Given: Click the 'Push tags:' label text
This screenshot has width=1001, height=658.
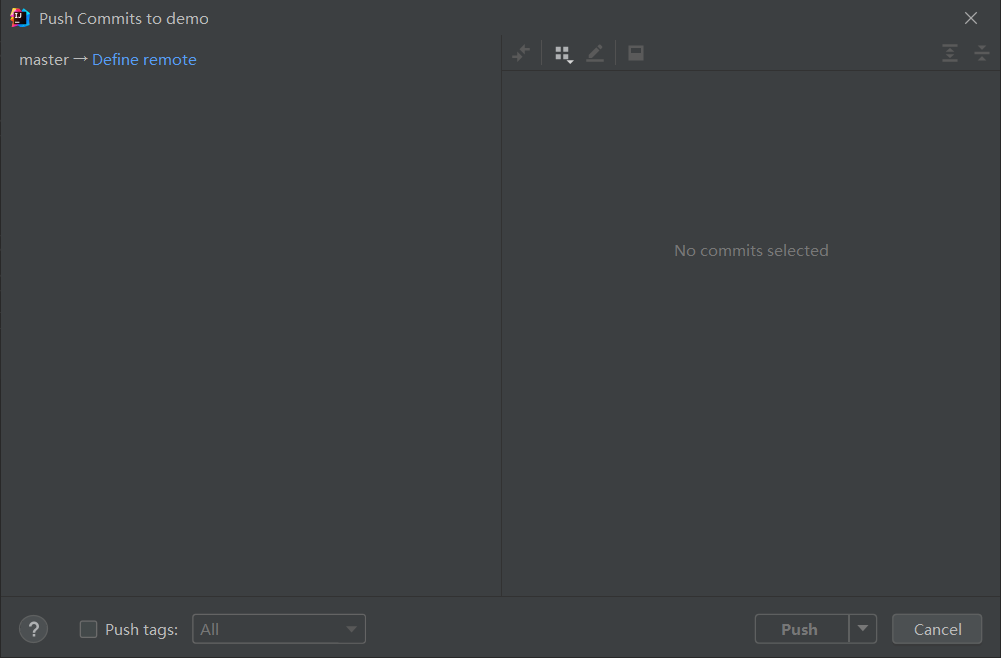Looking at the screenshot, I should point(141,629).
